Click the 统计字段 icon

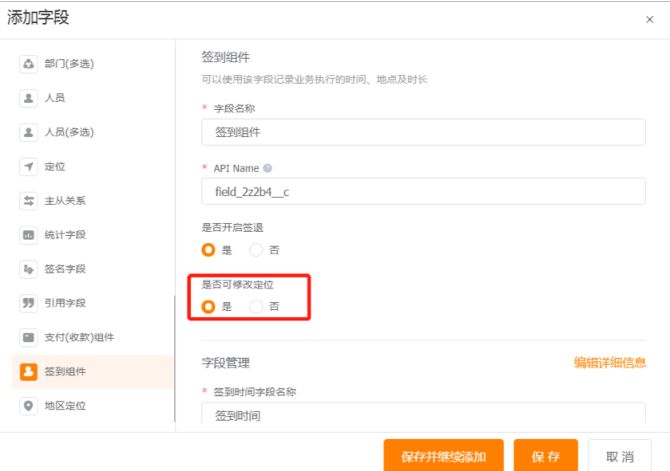[x=29, y=235]
